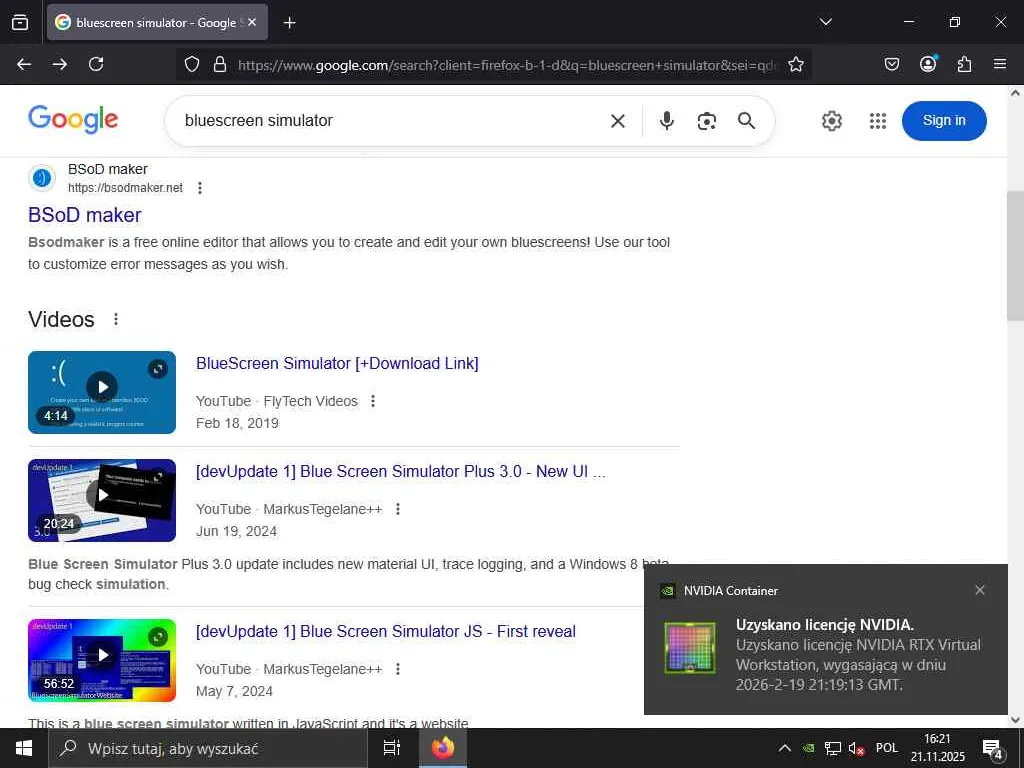Open Firefox account icon

(x=928, y=64)
